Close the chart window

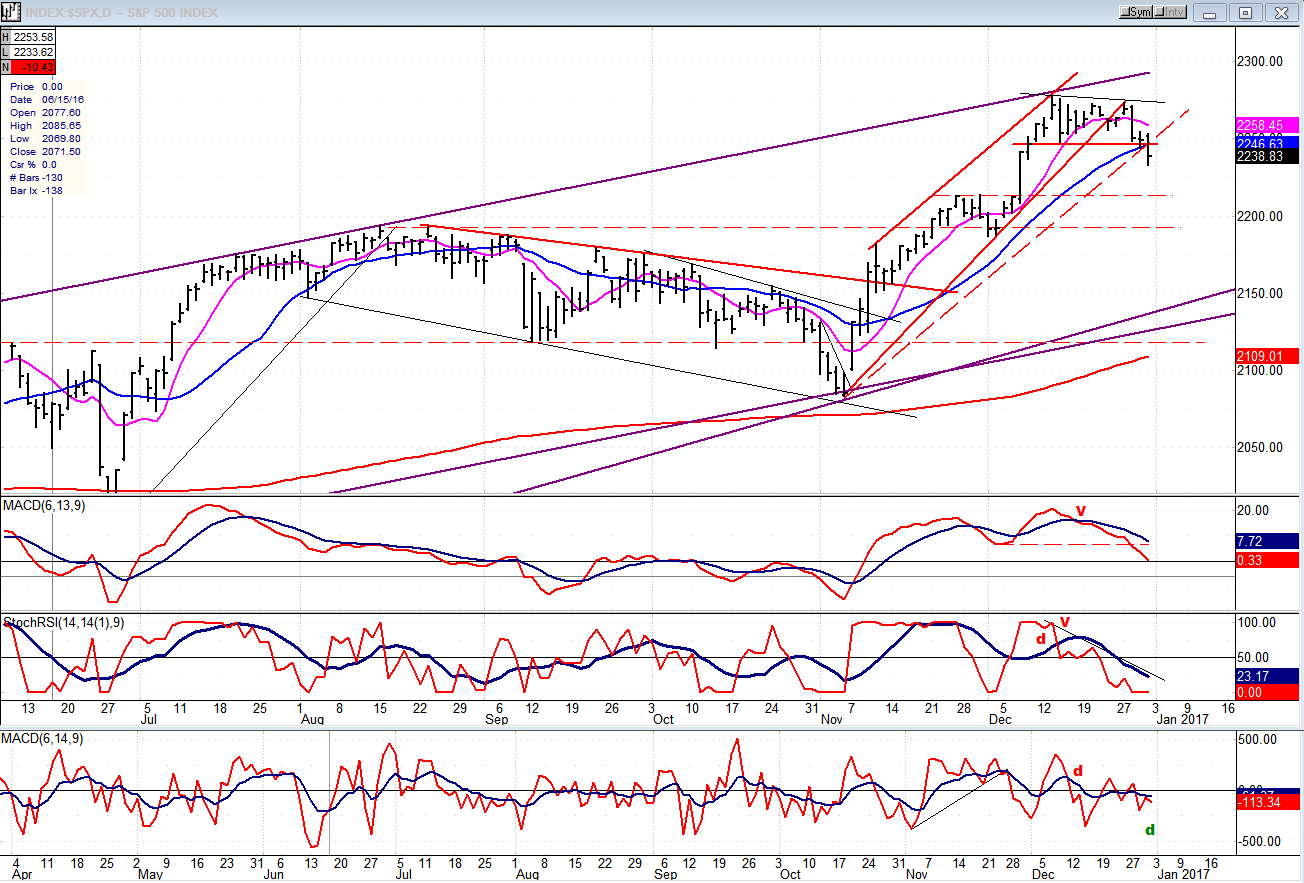coord(1280,12)
